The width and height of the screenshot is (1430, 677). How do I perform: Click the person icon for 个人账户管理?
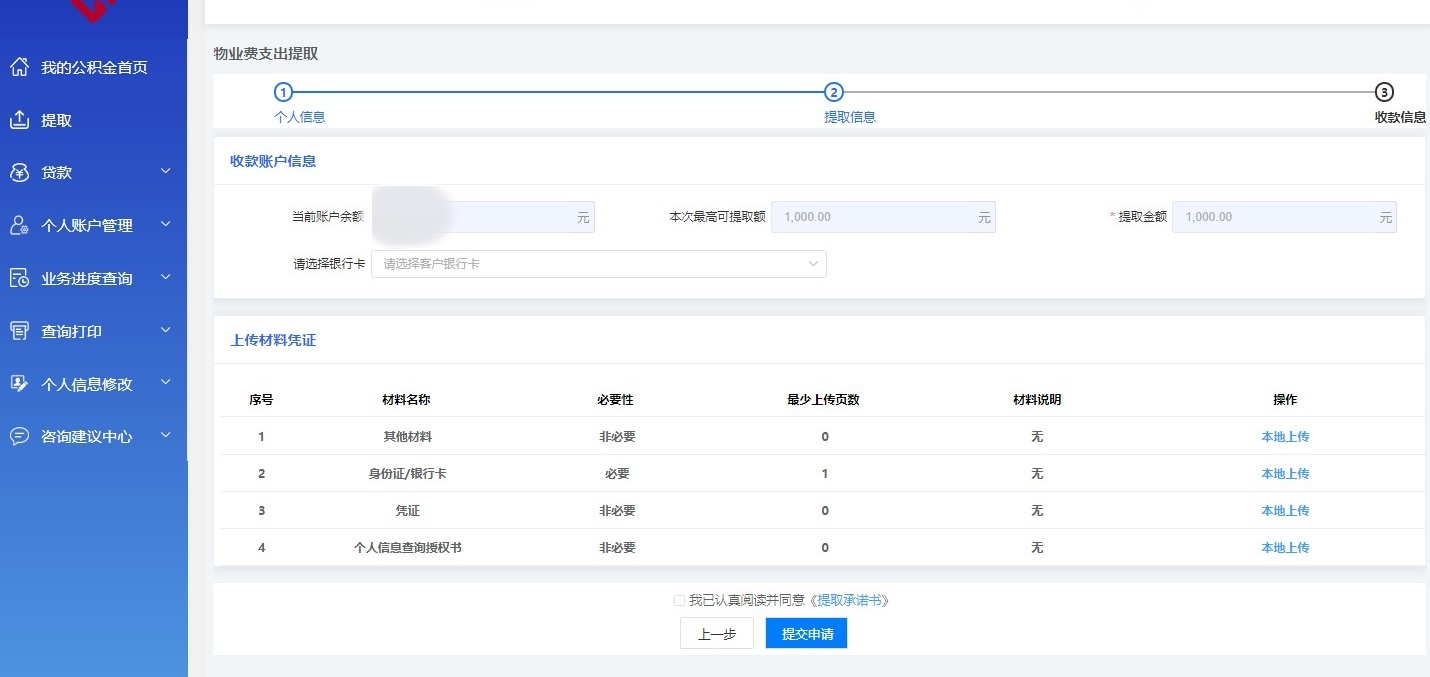pyautogui.click(x=19, y=226)
